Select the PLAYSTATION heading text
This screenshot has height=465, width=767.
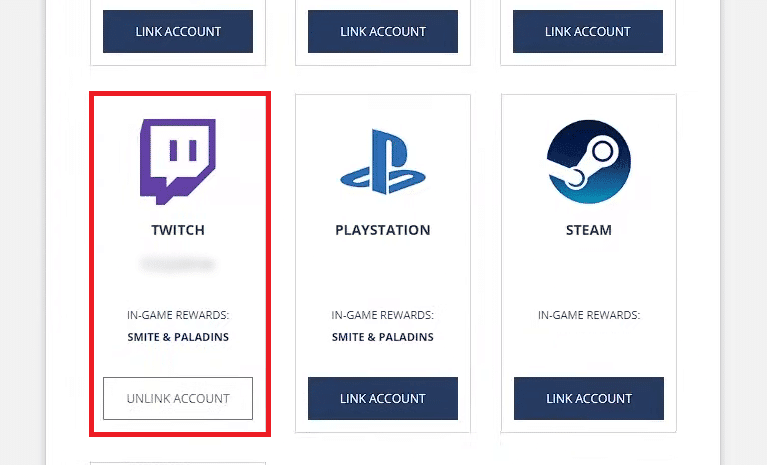coord(383,230)
